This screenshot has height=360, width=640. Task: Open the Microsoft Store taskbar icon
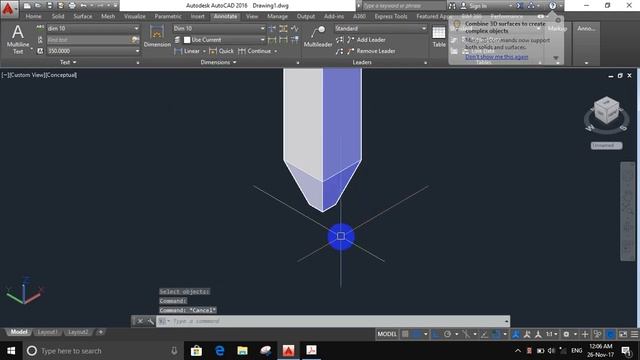coord(196,351)
